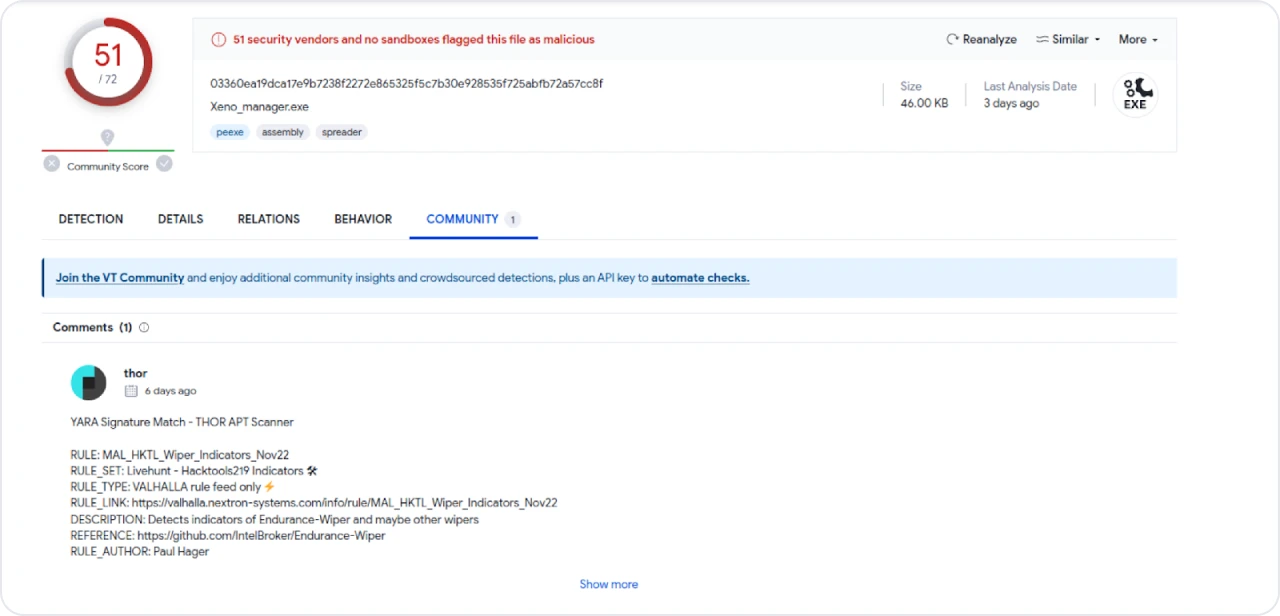Click the Reanalyze refresh icon
The image size is (1280, 616).
pos(952,40)
